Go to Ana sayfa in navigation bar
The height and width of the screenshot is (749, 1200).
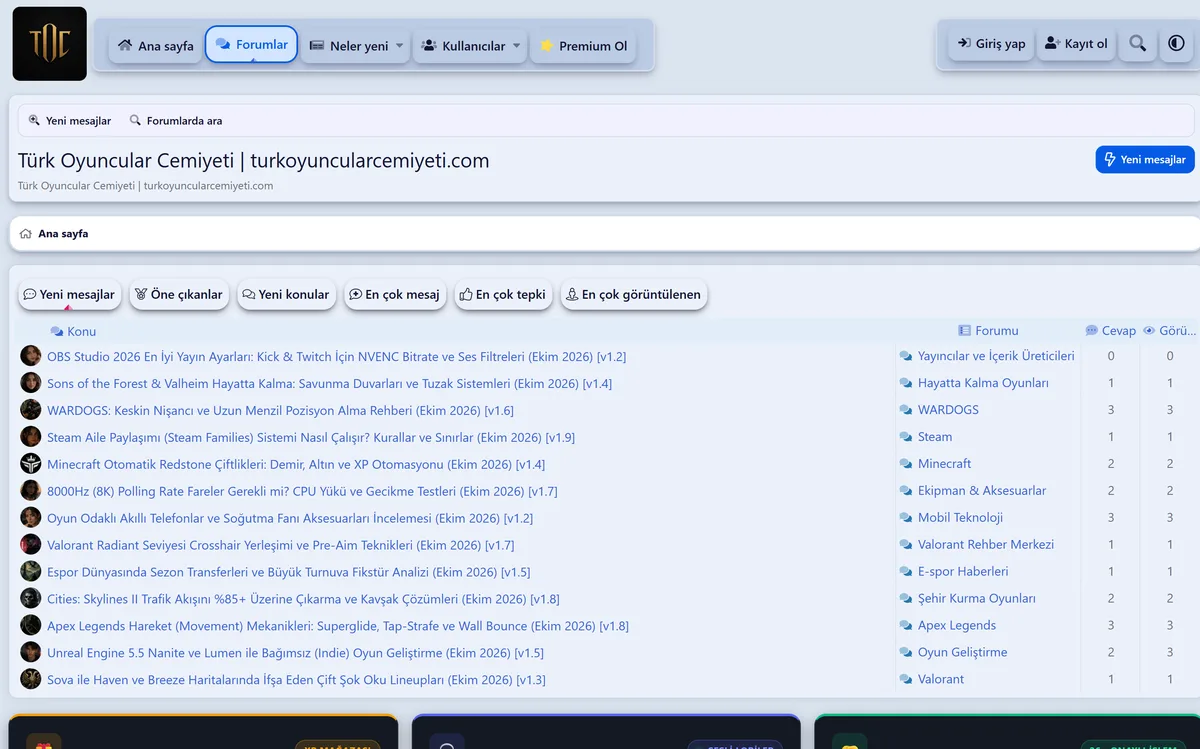155,46
